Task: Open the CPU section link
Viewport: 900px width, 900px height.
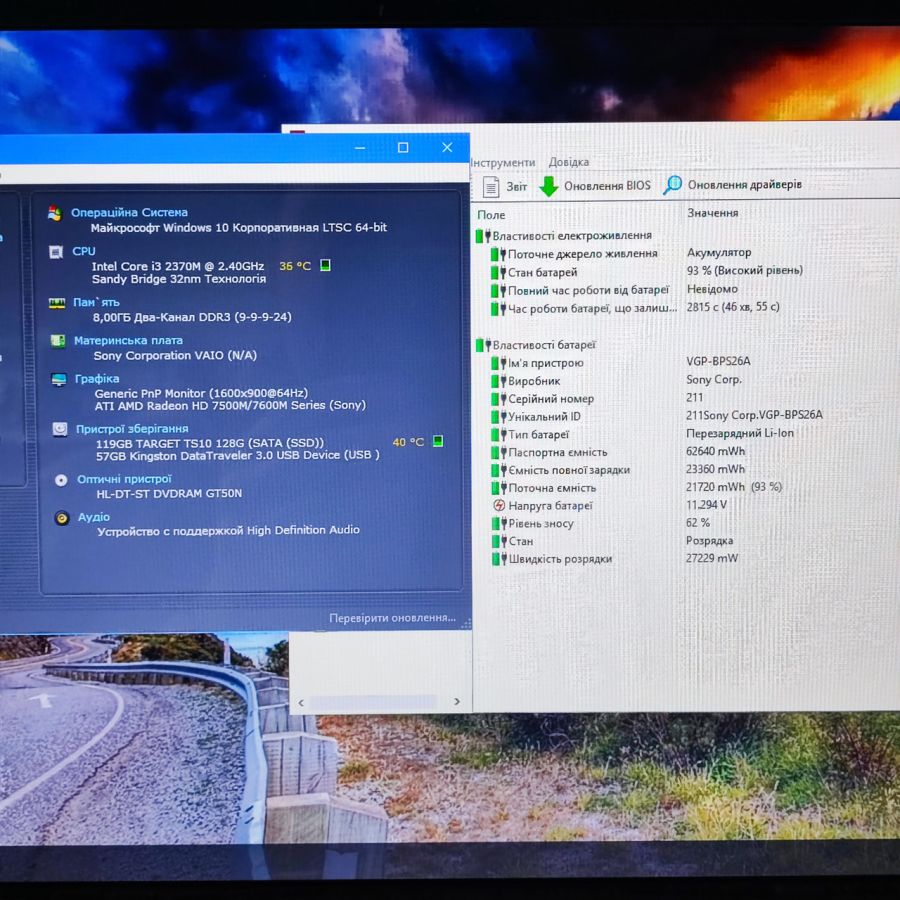Action: [x=84, y=251]
